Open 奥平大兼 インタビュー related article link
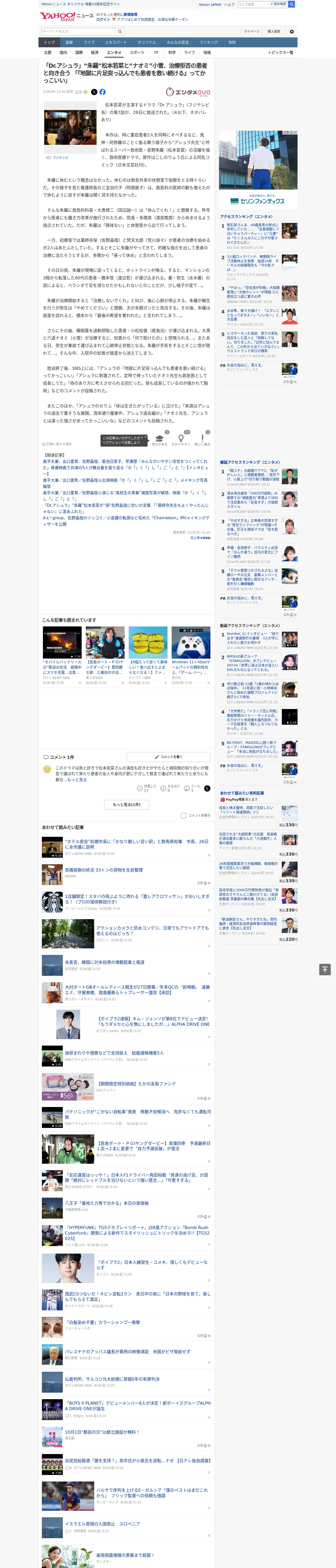This screenshot has height=1568, width=336. click(x=126, y=468)
